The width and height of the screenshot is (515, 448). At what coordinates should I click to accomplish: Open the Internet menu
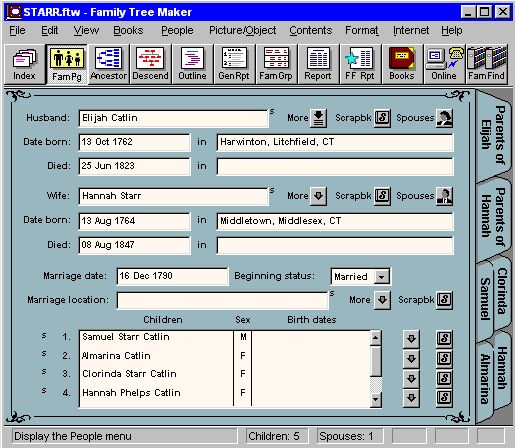tap(411, 30)
